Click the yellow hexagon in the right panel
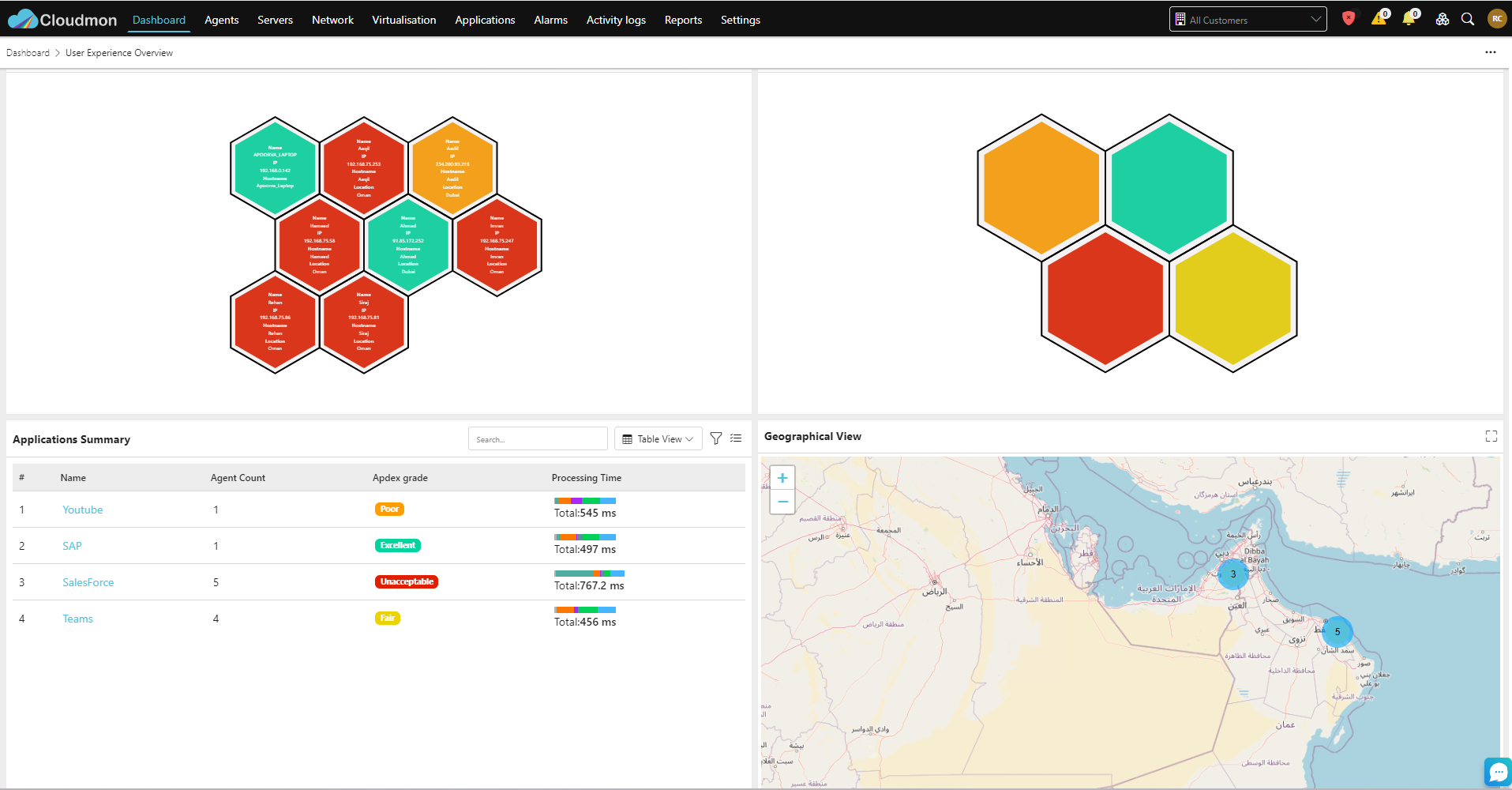The width and height of the screenshot is (1512, 790). coord(1233,299)
